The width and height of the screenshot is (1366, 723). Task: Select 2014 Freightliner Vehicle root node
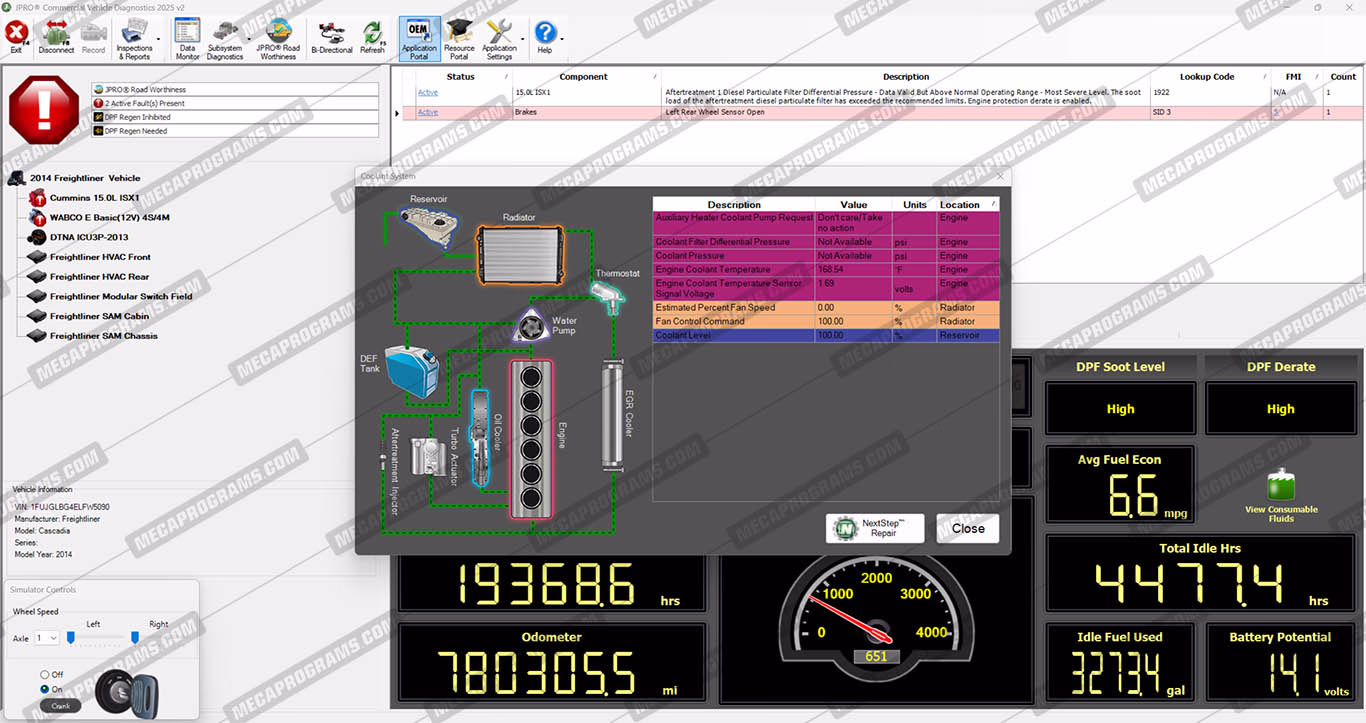(85, 178)
